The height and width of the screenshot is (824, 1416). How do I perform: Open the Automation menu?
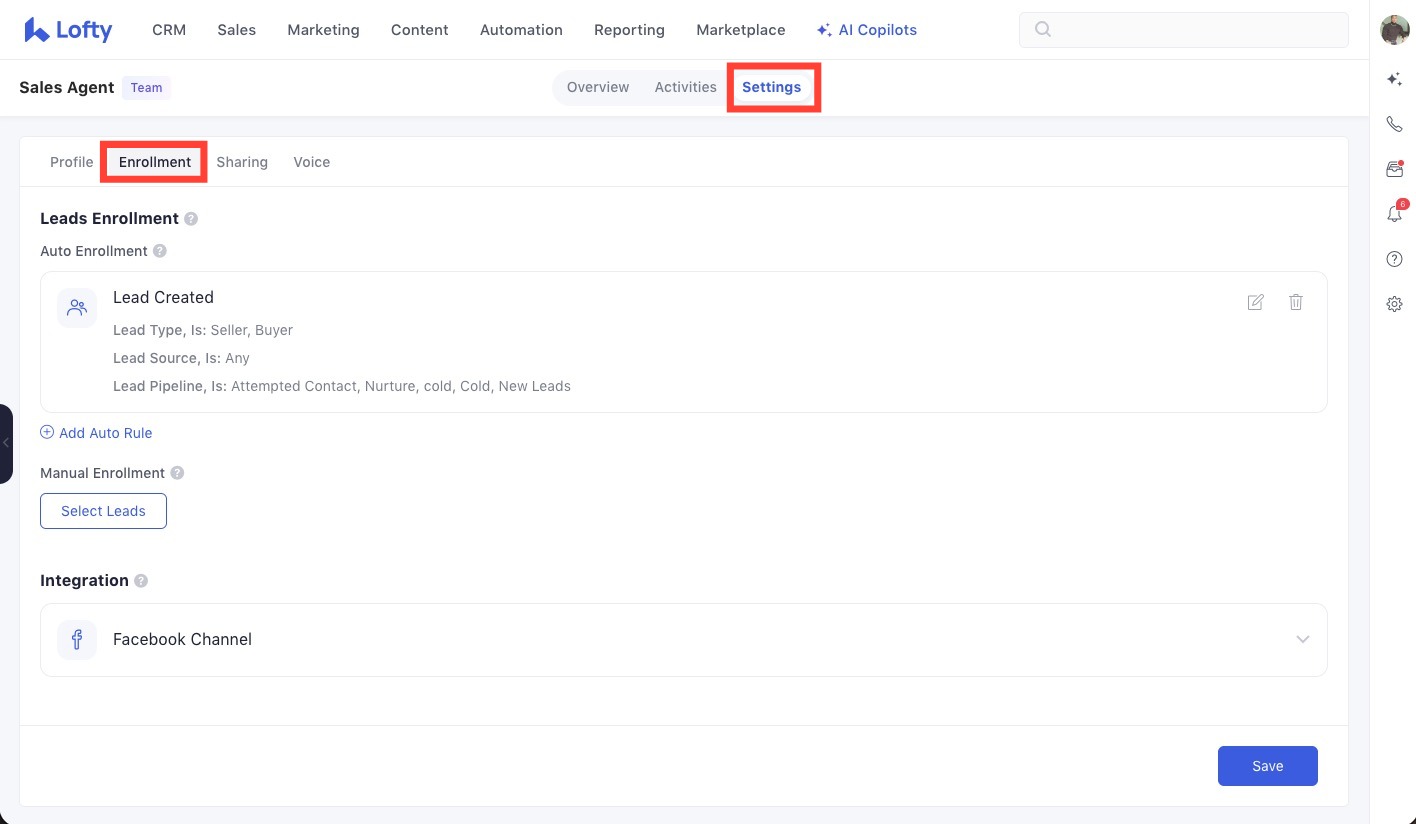point(521,30)
